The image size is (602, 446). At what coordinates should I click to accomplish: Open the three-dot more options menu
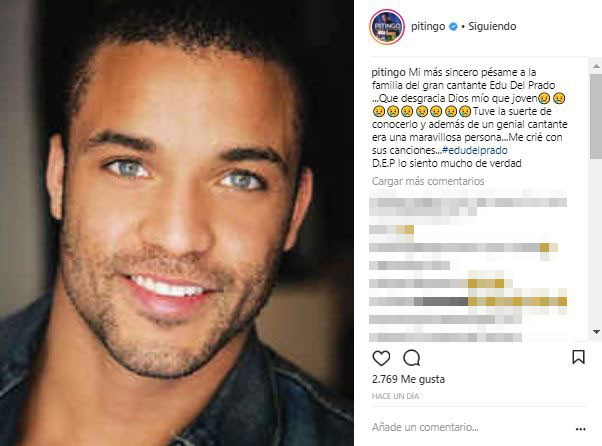coord(580,429)
